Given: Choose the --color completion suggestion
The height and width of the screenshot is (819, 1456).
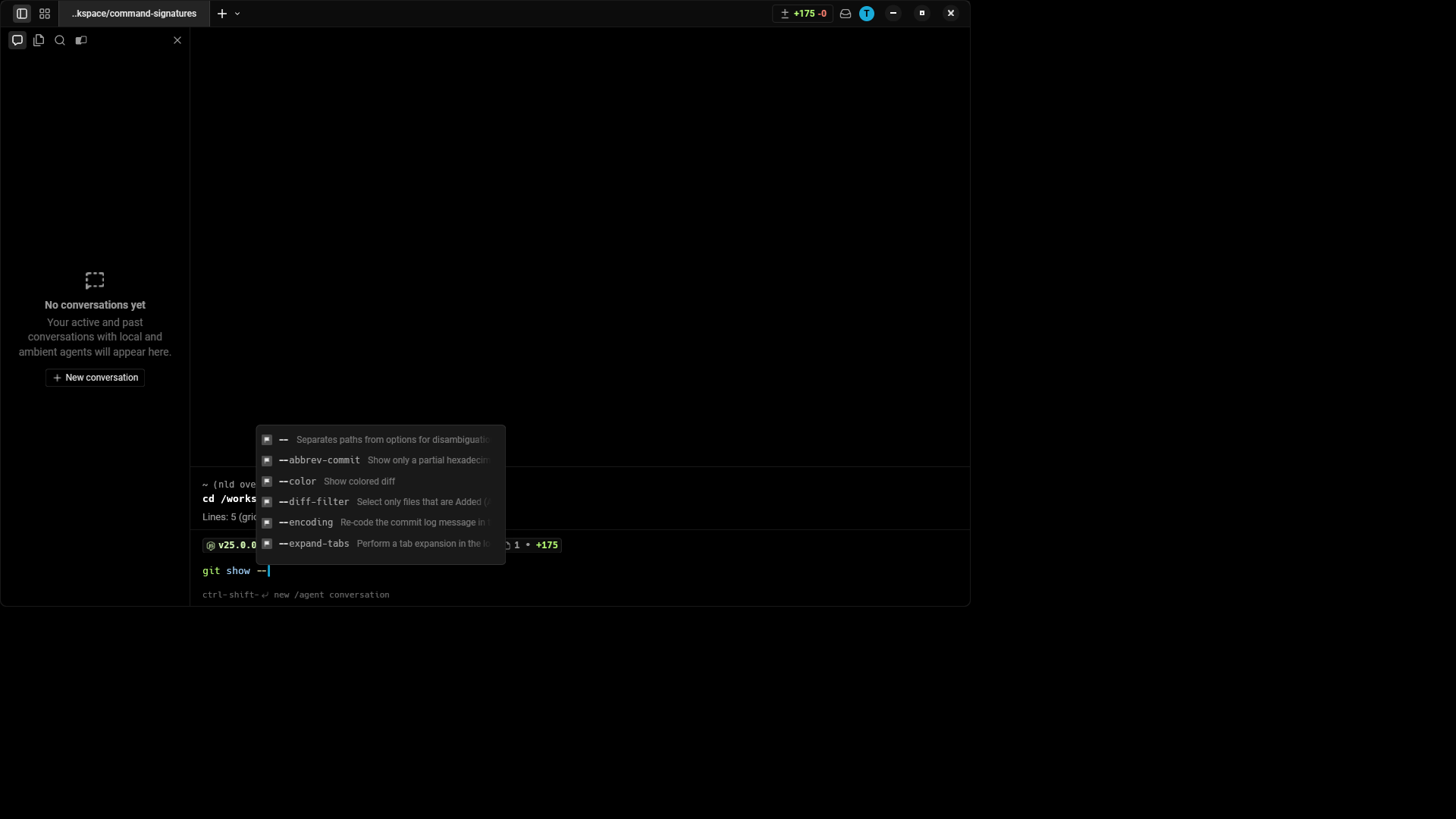Looking at the screenshot, I should pyautogui.click(x=381, y=482).
